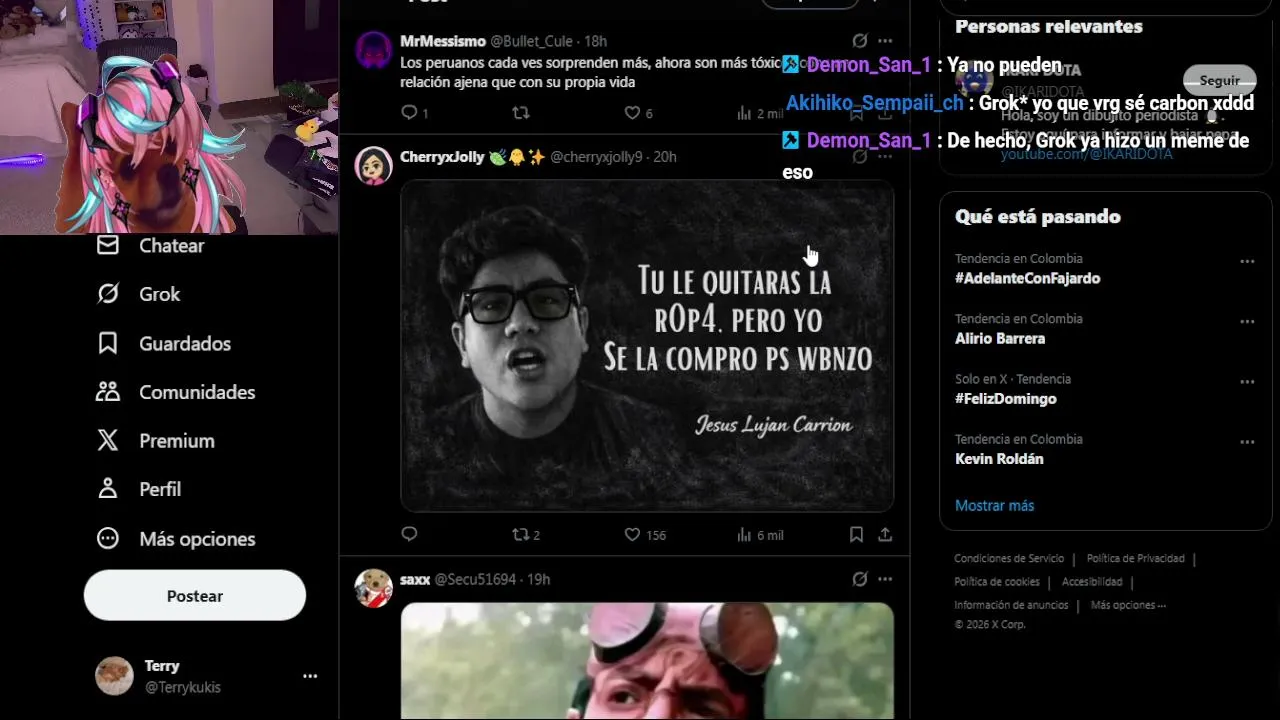1280x720 pixels.
Task: Click the Chatear envelope icon
Action: (x=107, y=245)
